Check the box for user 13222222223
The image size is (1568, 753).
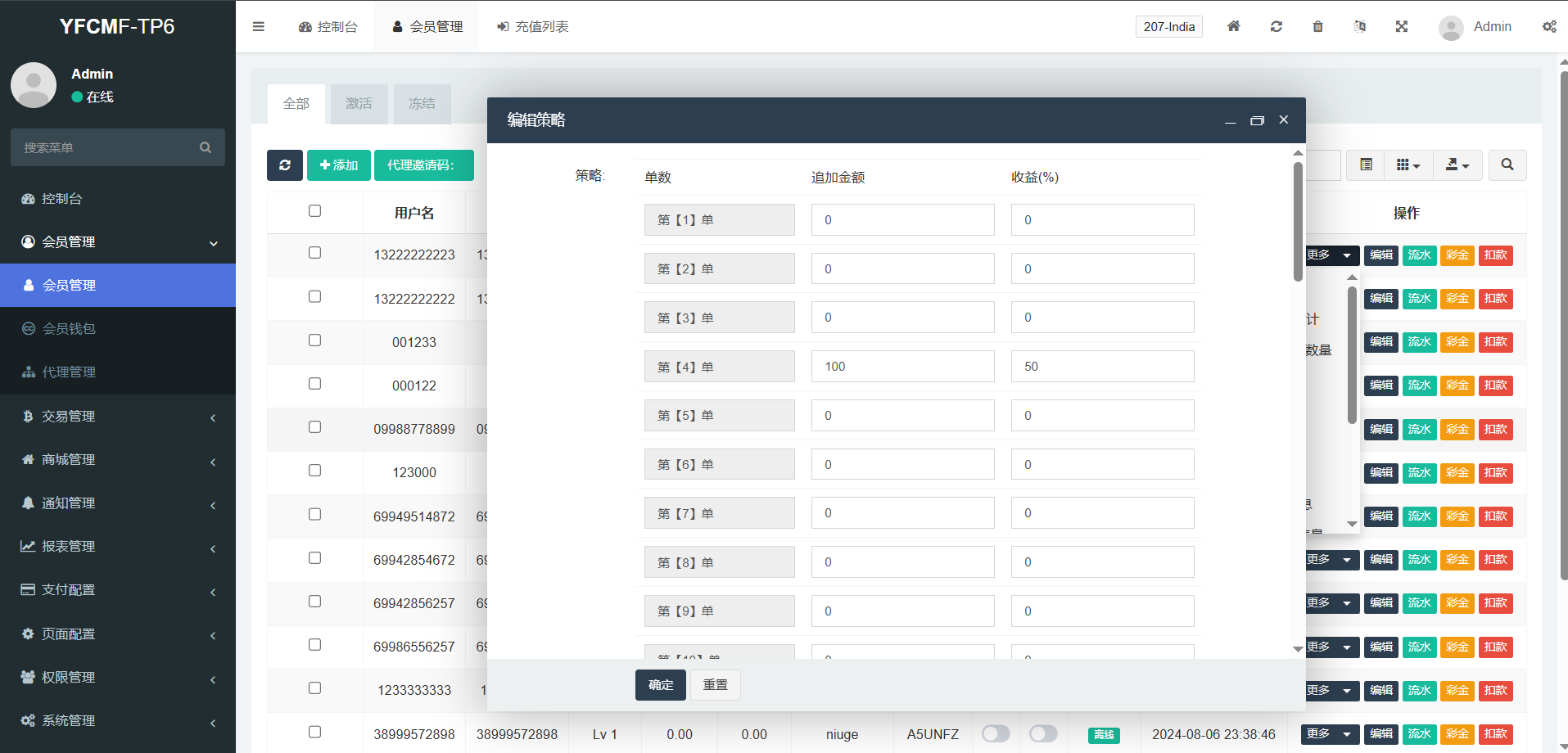314,253
